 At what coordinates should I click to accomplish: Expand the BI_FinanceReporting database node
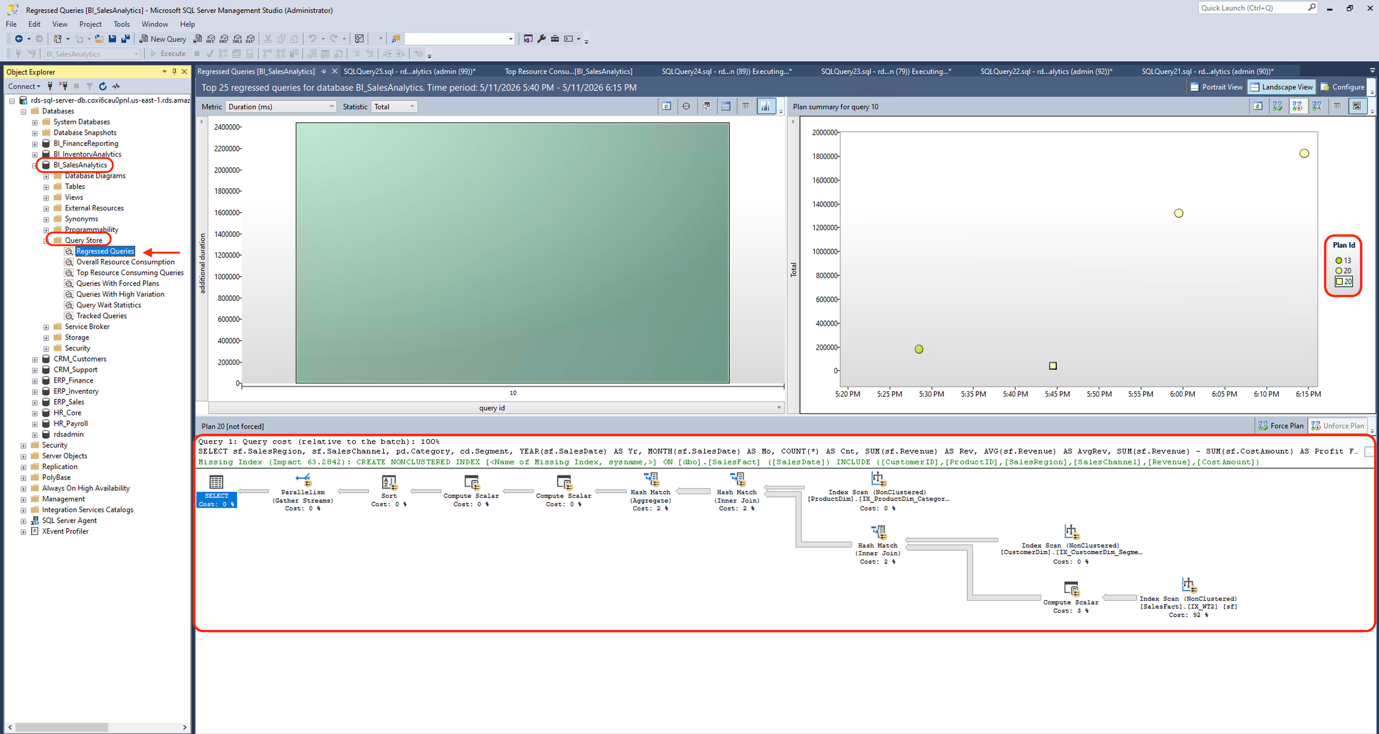point(35,143)
